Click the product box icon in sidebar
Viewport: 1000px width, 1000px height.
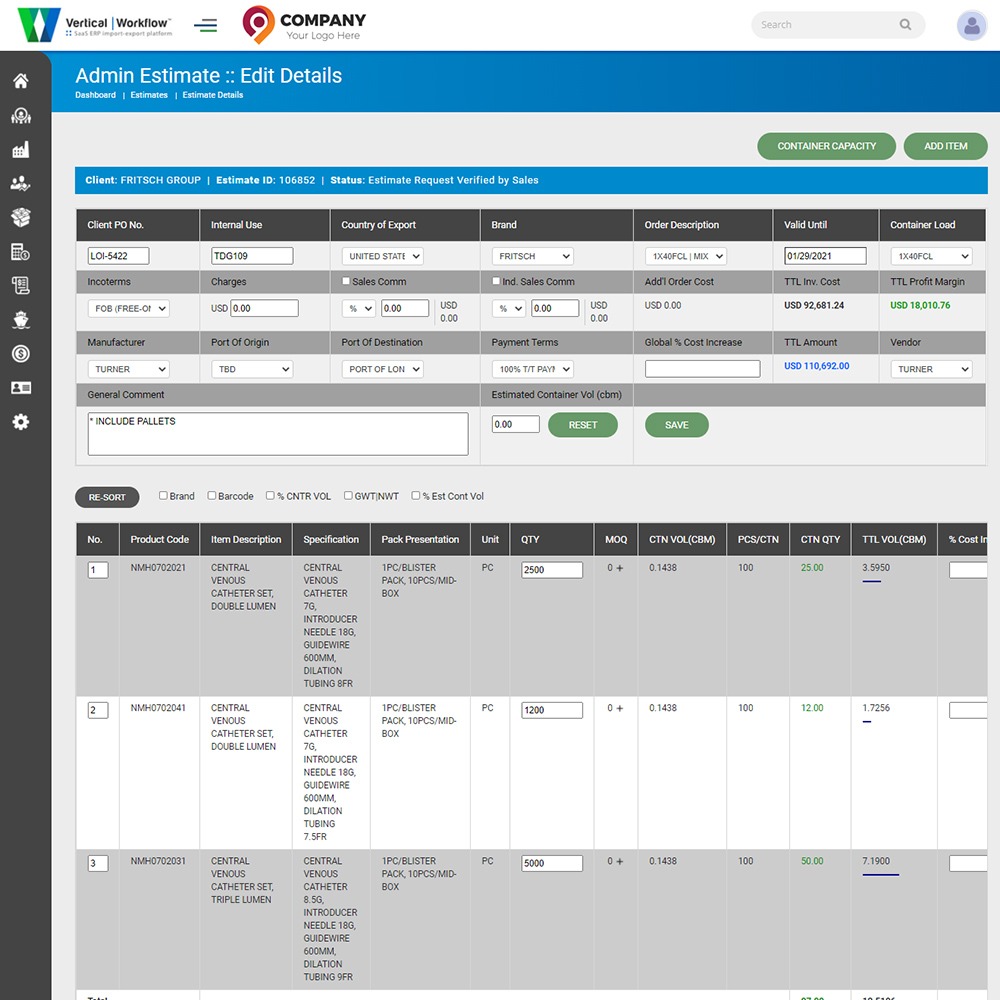(21, 217)
